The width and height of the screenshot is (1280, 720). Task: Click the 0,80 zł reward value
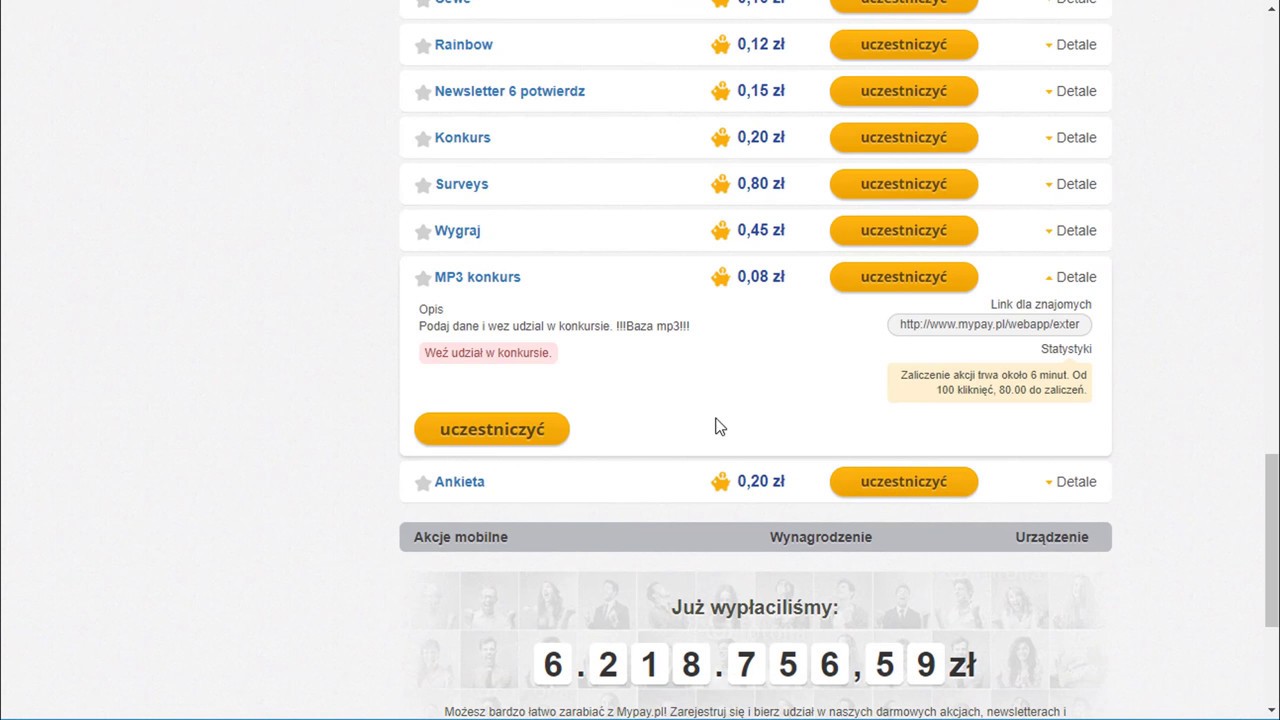click(x=761, y=184)
